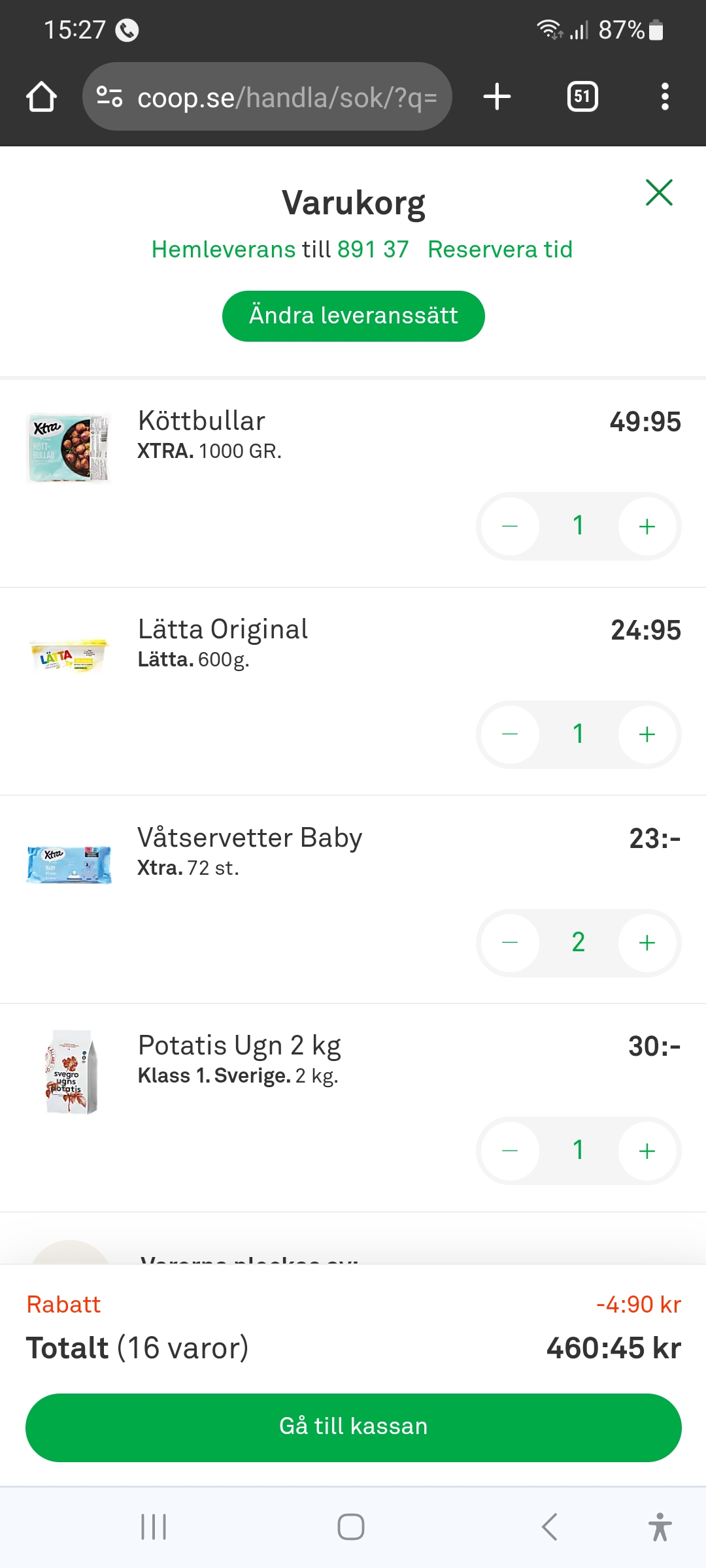Viewport: 706px width, 1568px height.
Task: Increase Köttbullar quantity with plus
Action: pos(647,526)
